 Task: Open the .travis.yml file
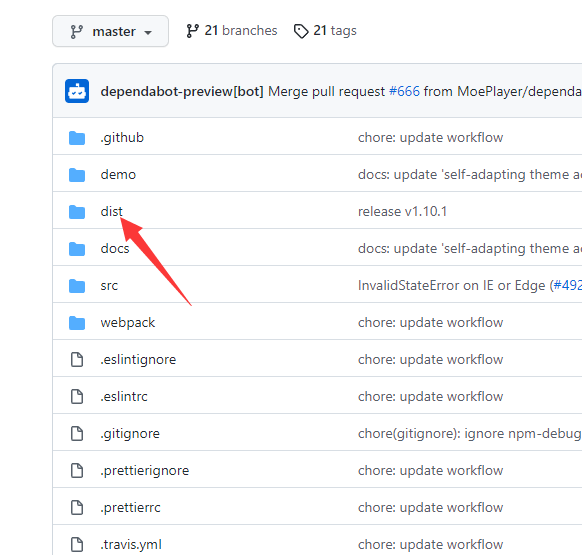[131, 545]
